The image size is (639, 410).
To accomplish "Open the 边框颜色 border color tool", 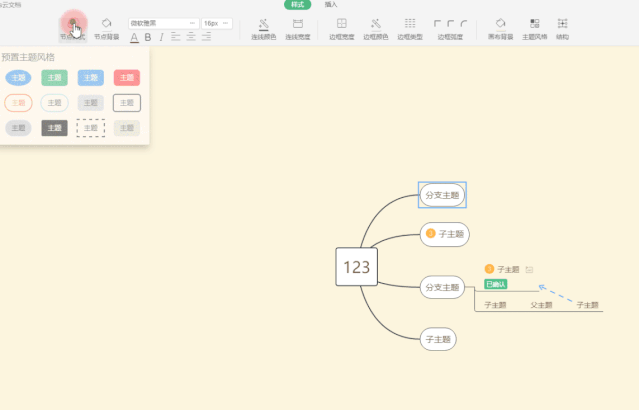I will [x=376, y=29].
